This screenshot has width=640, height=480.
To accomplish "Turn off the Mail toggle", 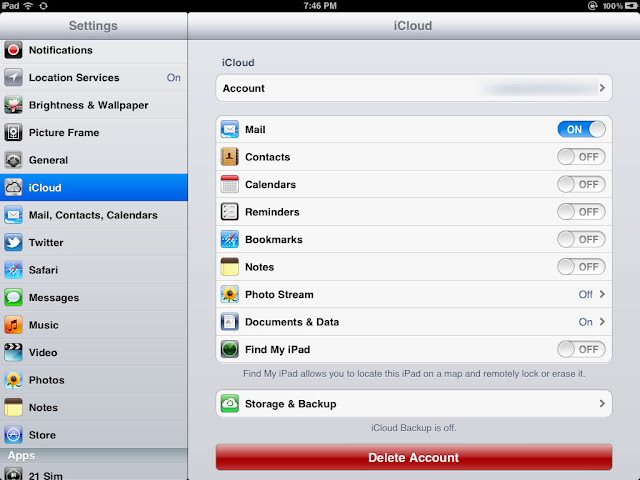I will click(581, 129).
